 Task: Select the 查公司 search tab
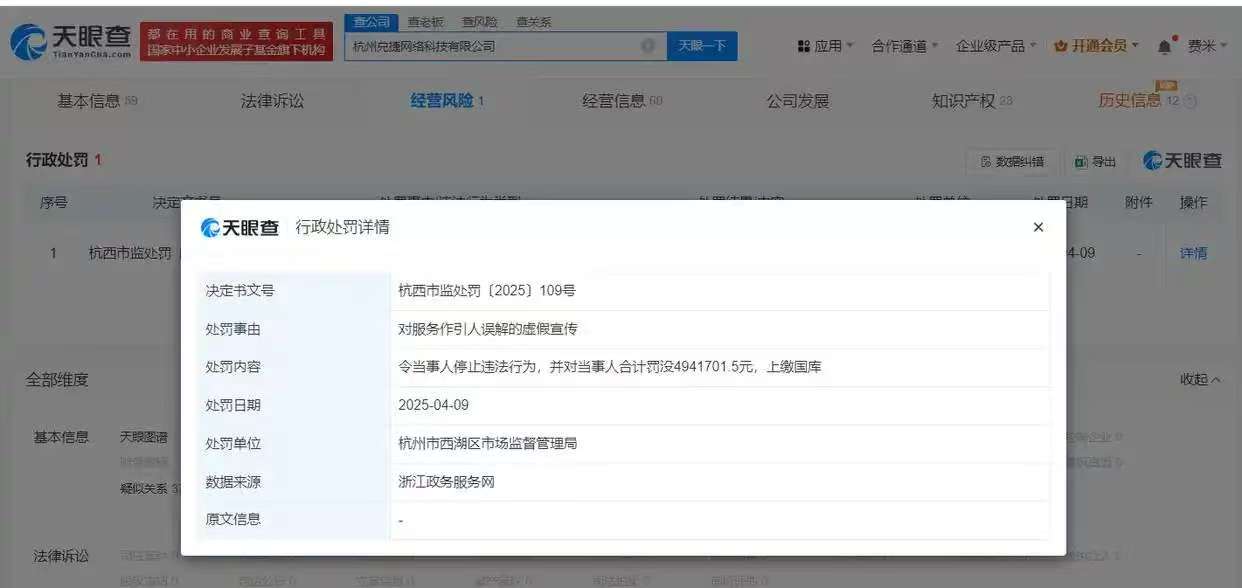click(x=372, y=22)
